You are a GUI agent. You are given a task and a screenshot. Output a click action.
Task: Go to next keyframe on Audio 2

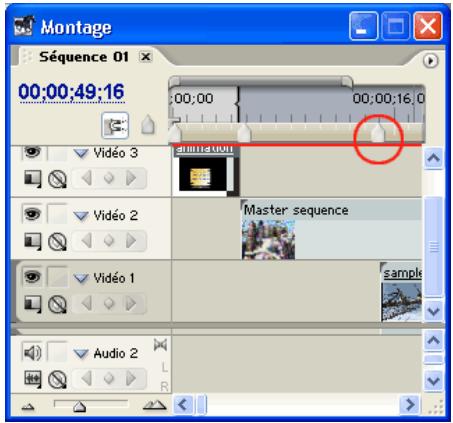[131, 378]
